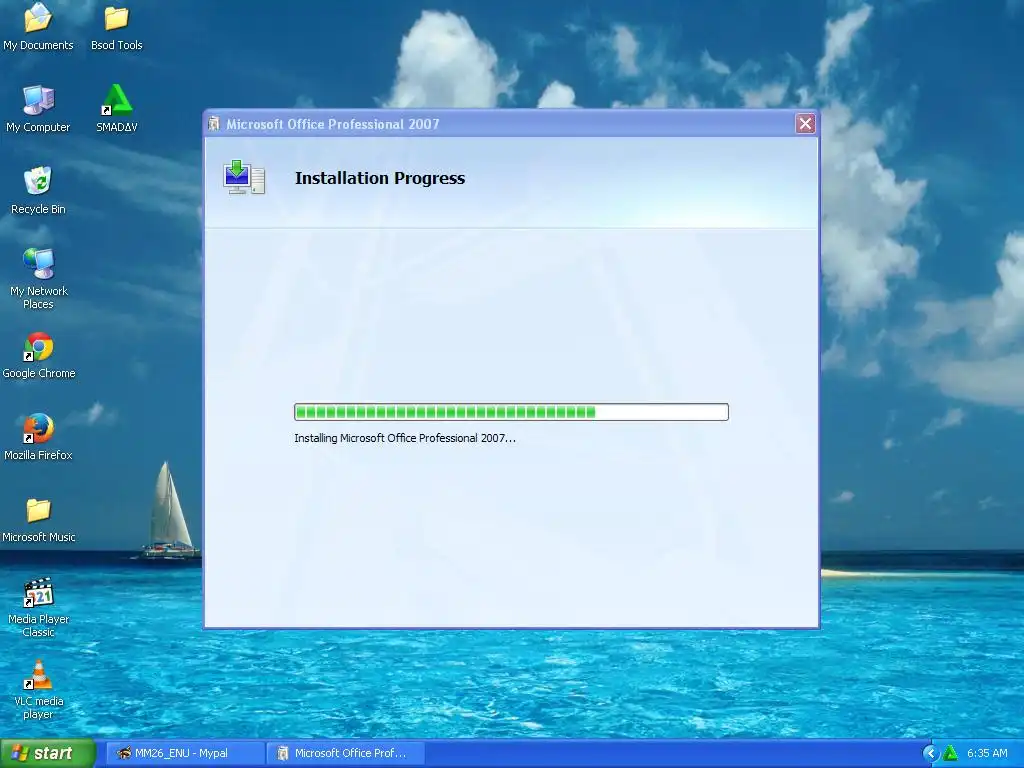1024x768 pixels.
Task: Open the Start menu
Action: coord(48,753)
